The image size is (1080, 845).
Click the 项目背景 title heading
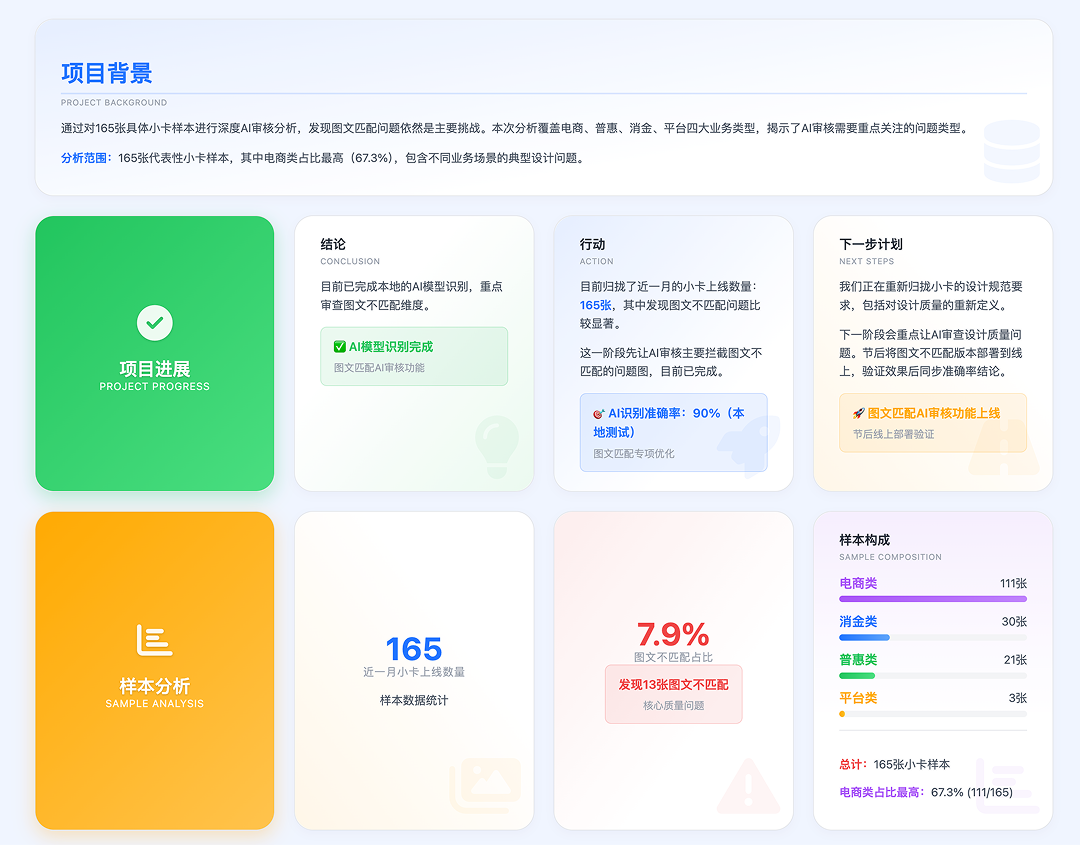click(x=106, y=73)
